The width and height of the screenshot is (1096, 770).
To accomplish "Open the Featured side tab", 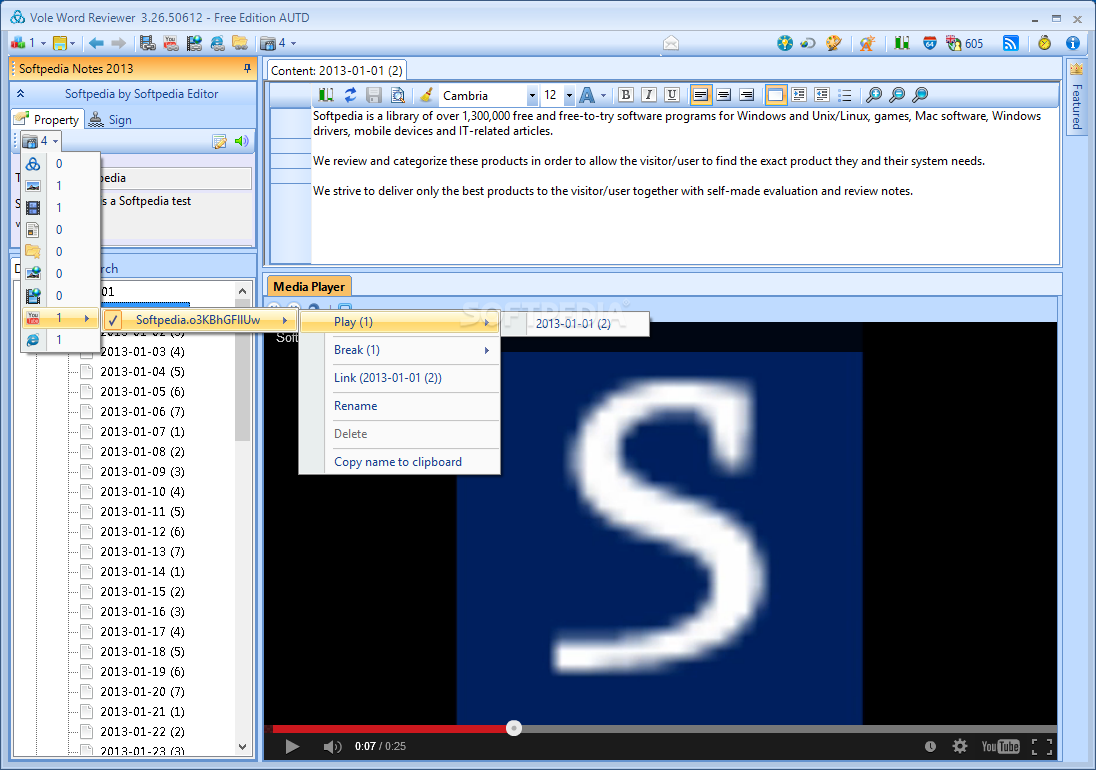I will click(1076, 96).
